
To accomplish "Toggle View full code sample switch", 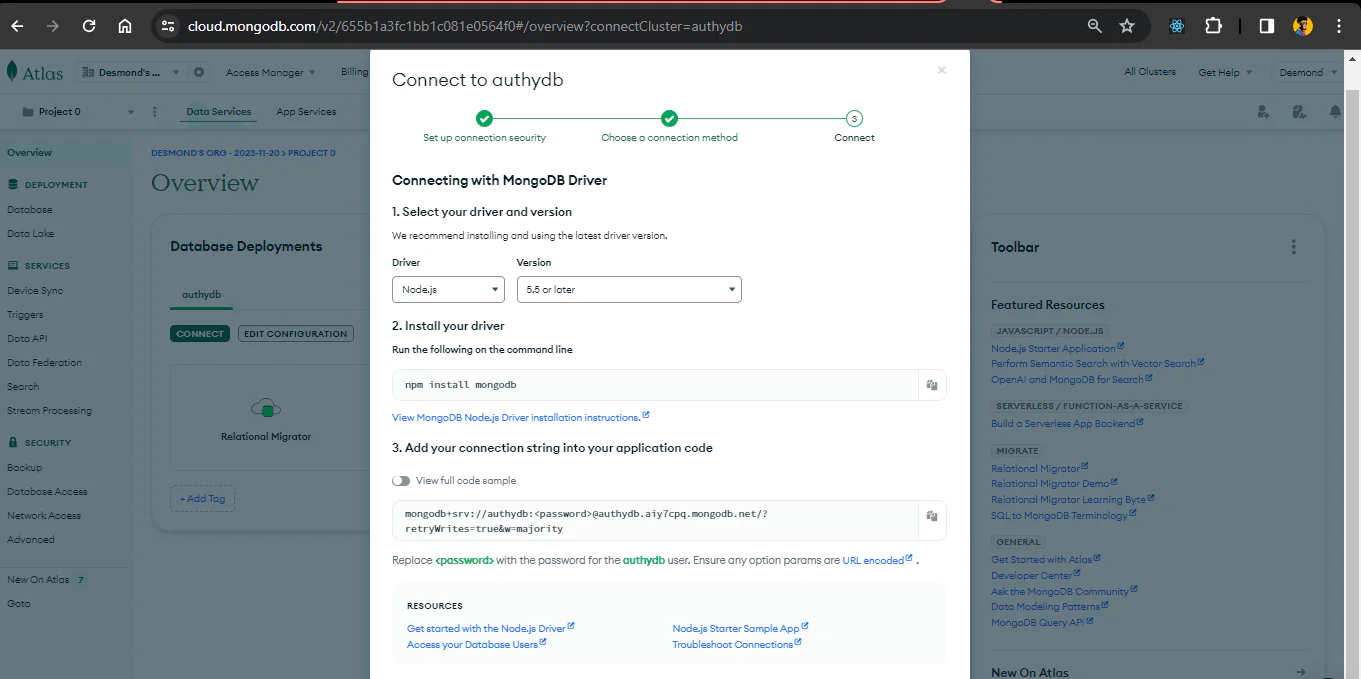I will tap(401, 481).
